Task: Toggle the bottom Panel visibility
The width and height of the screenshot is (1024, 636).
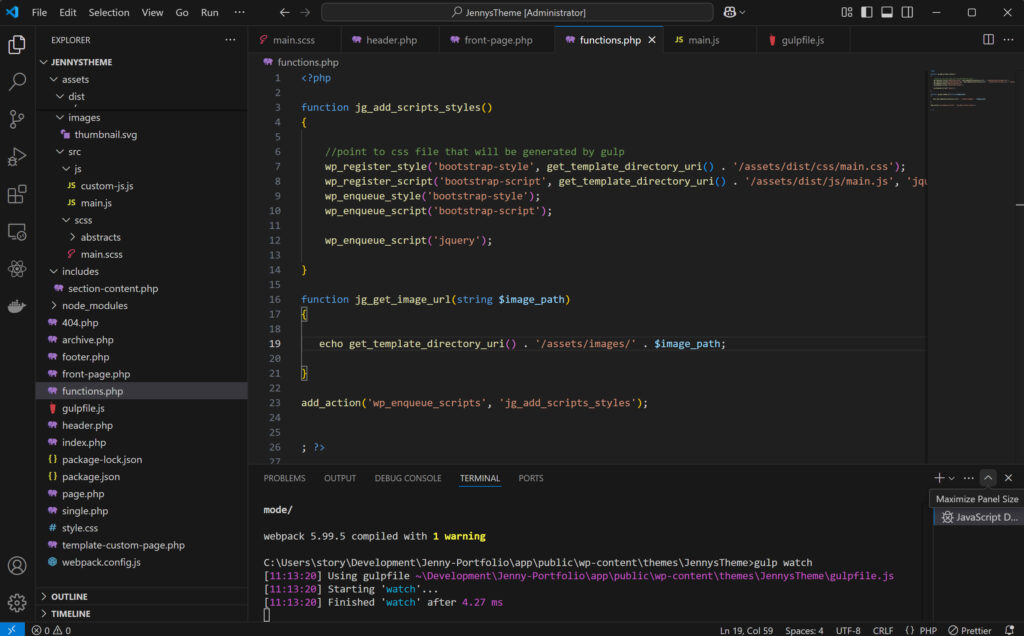Action: [887, 12]
